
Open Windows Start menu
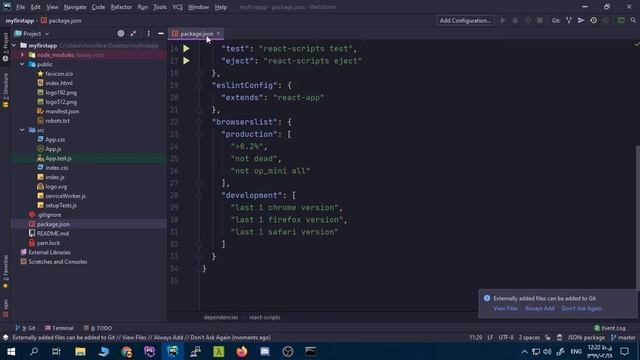pos(11,351)
